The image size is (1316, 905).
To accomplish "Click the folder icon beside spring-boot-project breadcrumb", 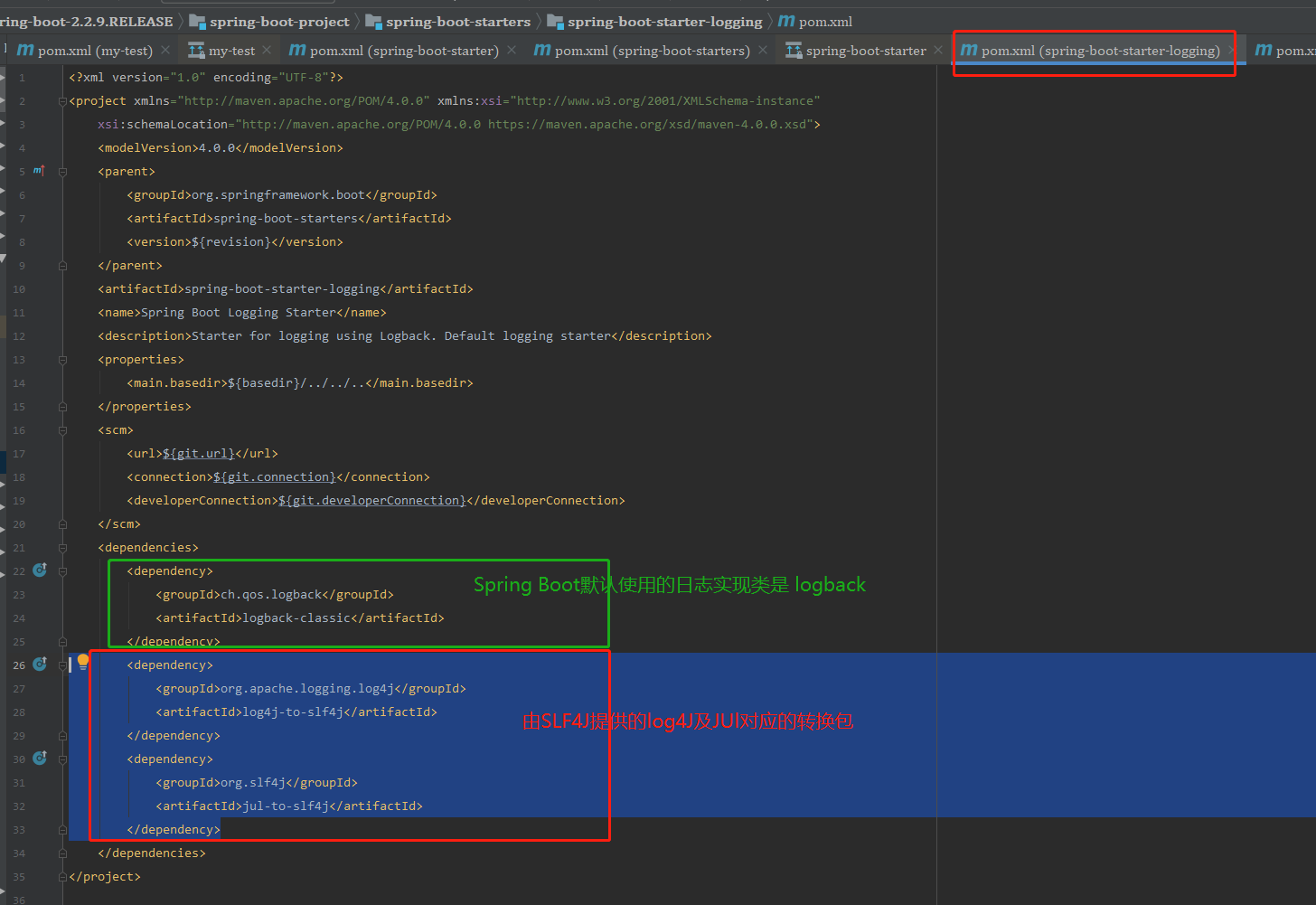I will coord(197,21).
